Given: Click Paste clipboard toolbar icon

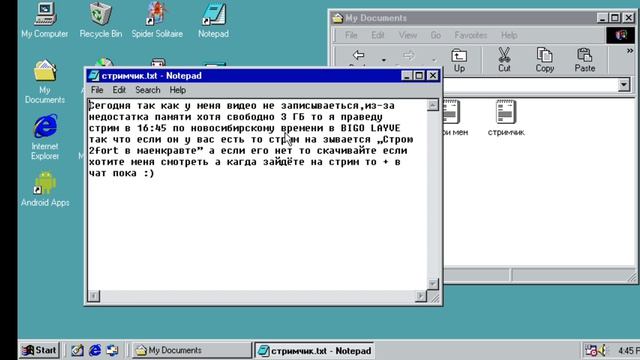Looking at the screenshot, I should point(584,60).
